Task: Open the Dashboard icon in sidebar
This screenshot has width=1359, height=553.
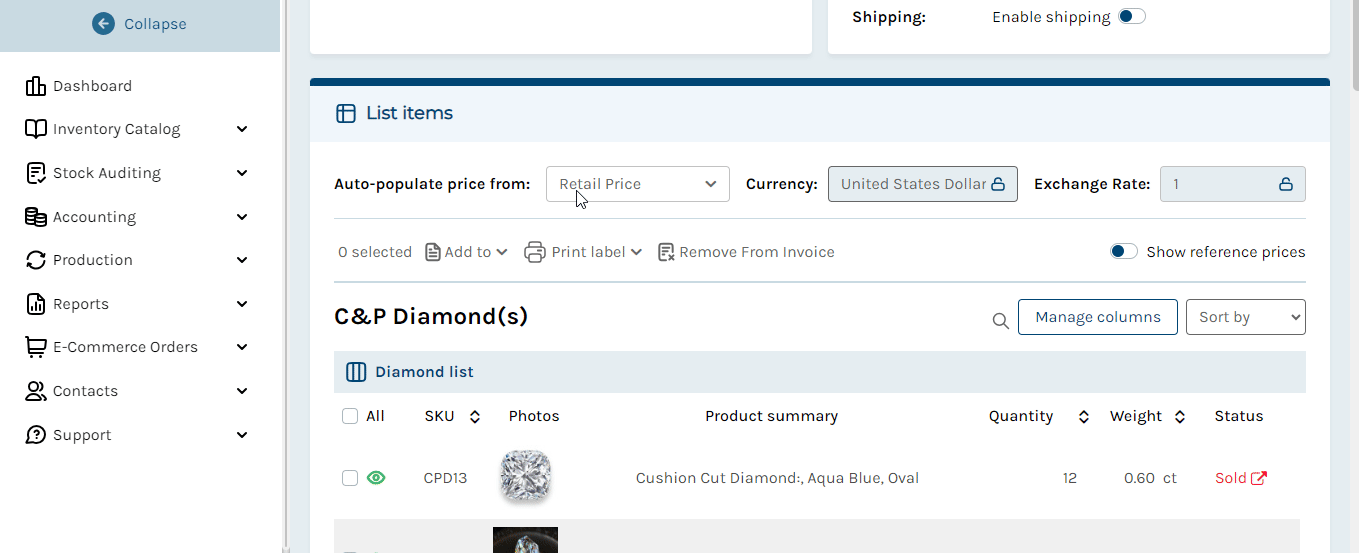Action: pyautogui.click(x=36, y=86)
